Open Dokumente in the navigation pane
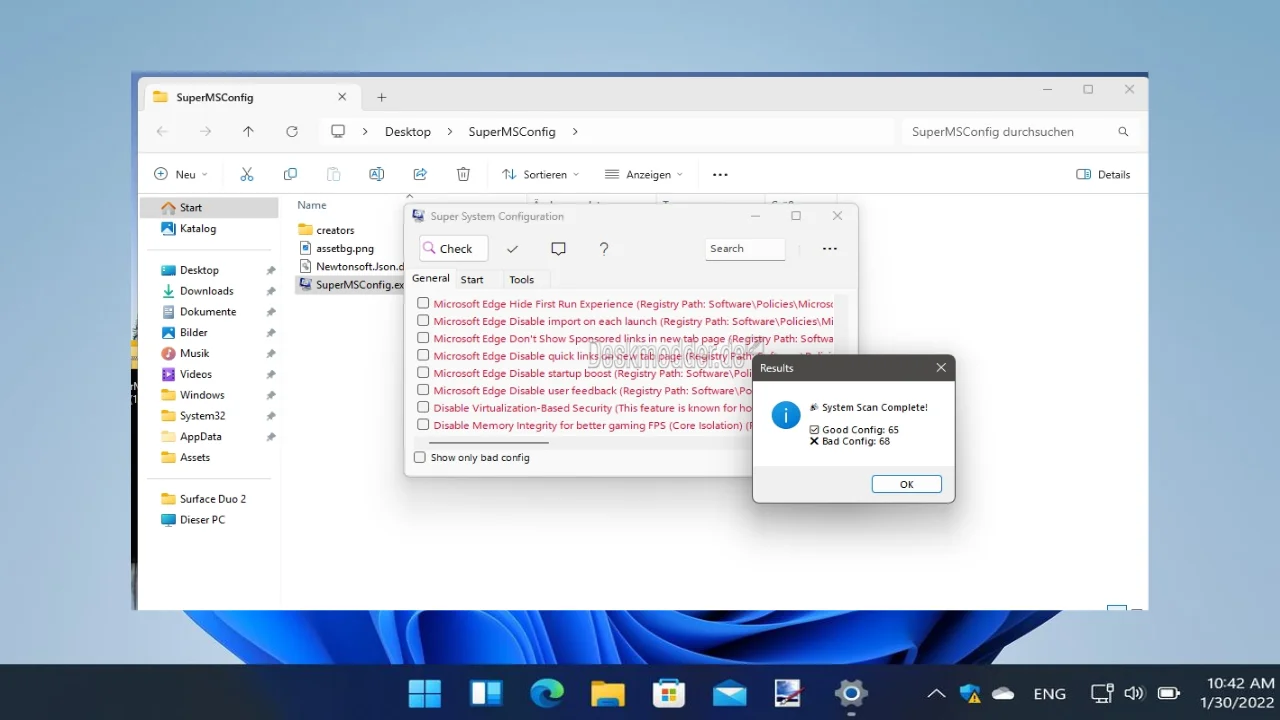 (x=209, y=312)
